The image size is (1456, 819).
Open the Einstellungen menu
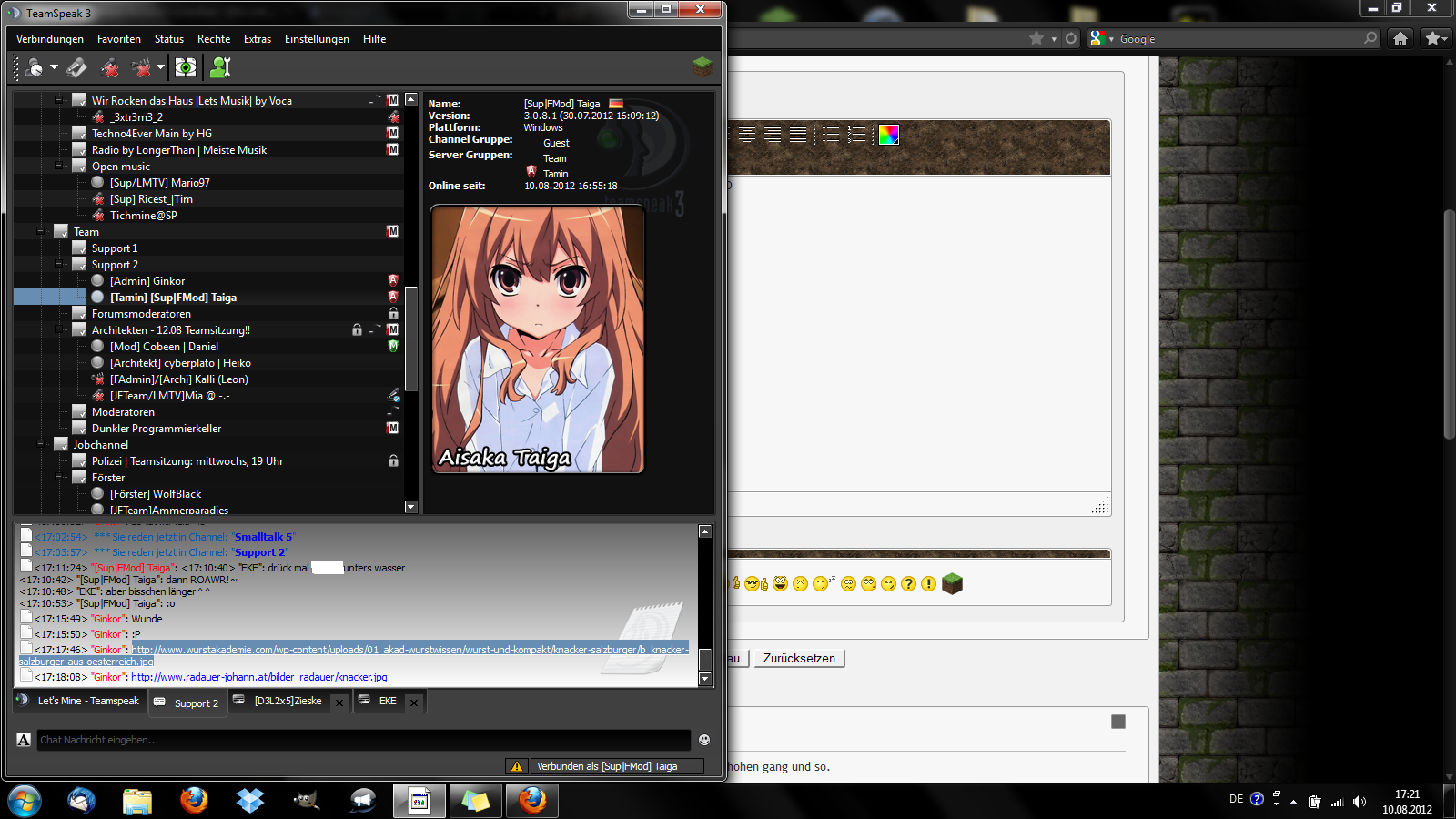pos(316,39)
